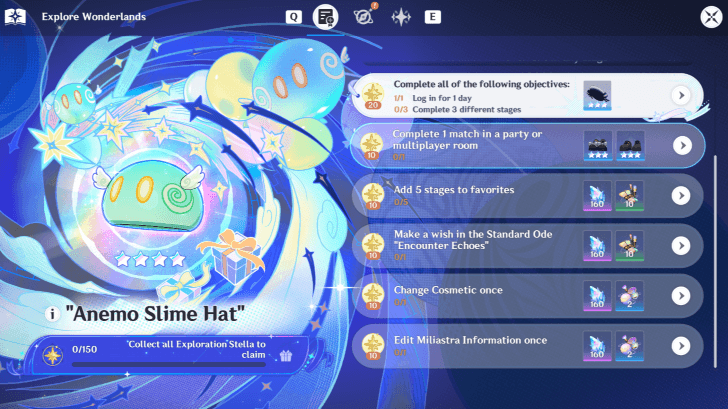View crystal 160 reward in Standard Ode row
This screenshot has height=409, width=728.
(597, 246)
